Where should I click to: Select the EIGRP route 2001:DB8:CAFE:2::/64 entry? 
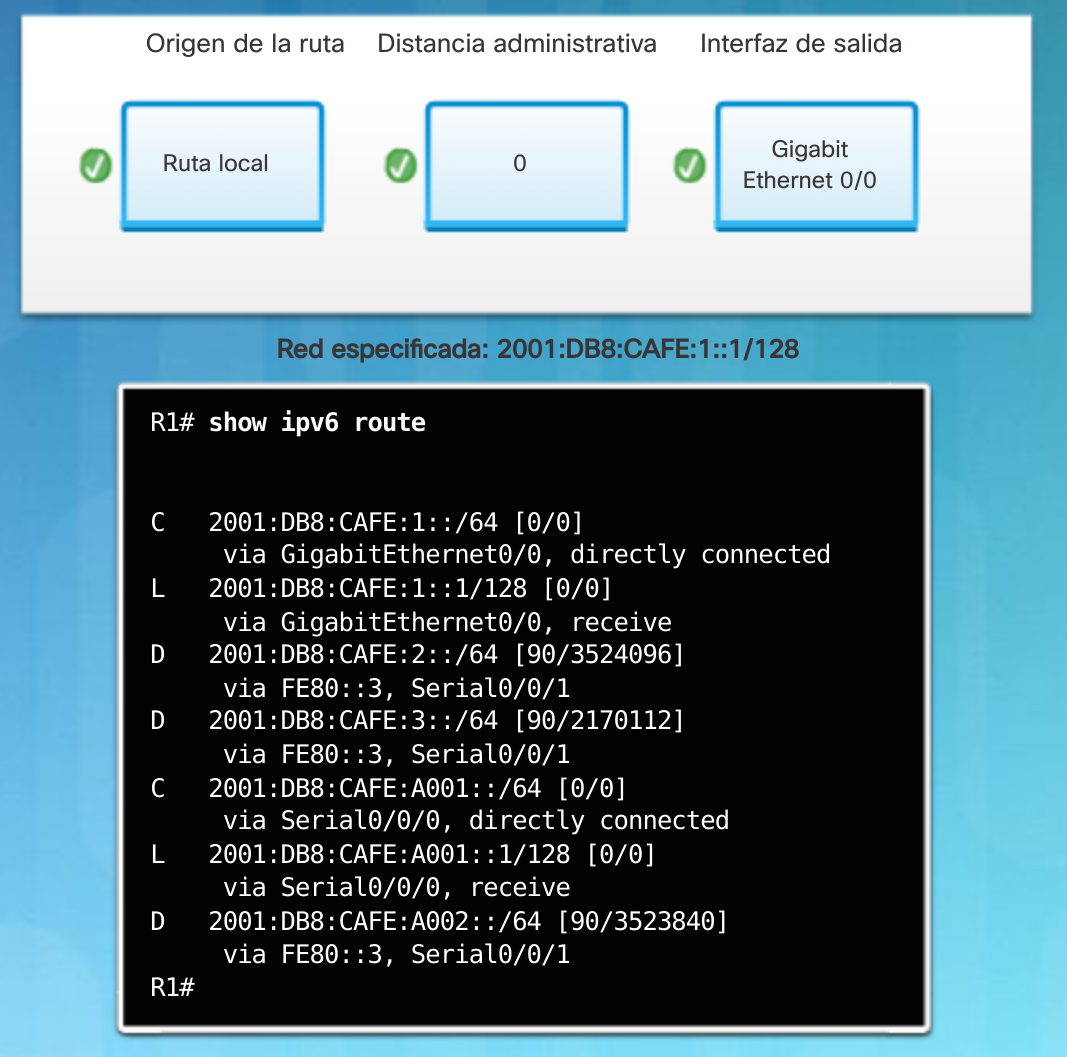446,655
